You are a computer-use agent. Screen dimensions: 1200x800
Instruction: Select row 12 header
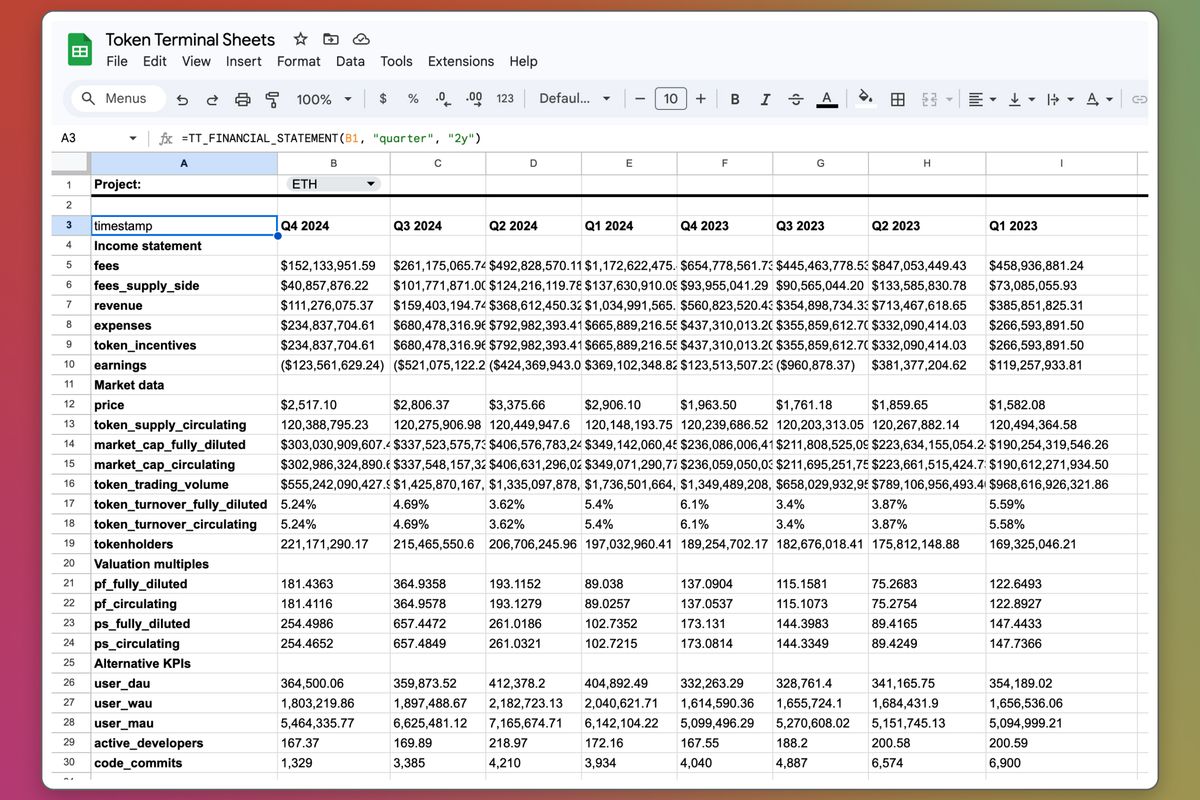[x=69, y=405]
